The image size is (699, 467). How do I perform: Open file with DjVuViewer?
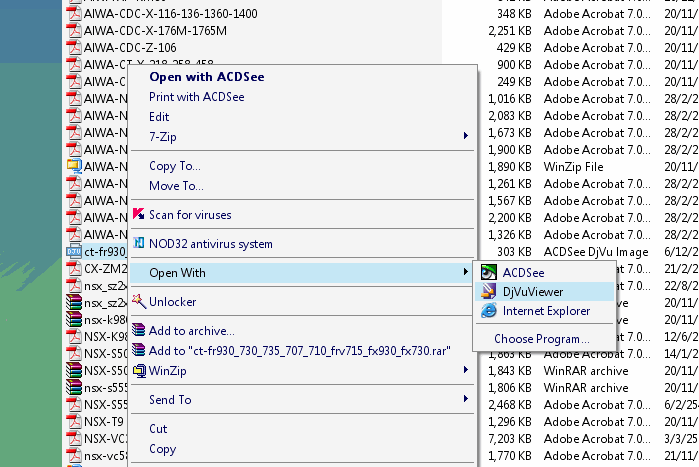tap(533, 292)
